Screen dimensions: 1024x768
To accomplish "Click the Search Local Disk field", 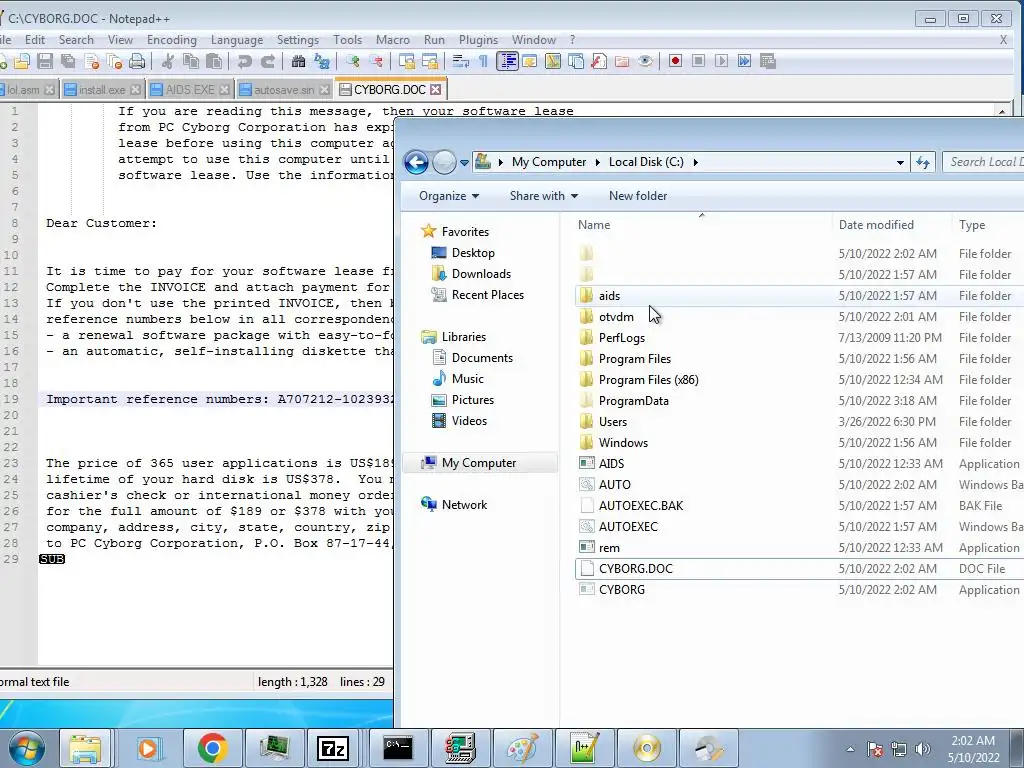I will tap(984, 162).
